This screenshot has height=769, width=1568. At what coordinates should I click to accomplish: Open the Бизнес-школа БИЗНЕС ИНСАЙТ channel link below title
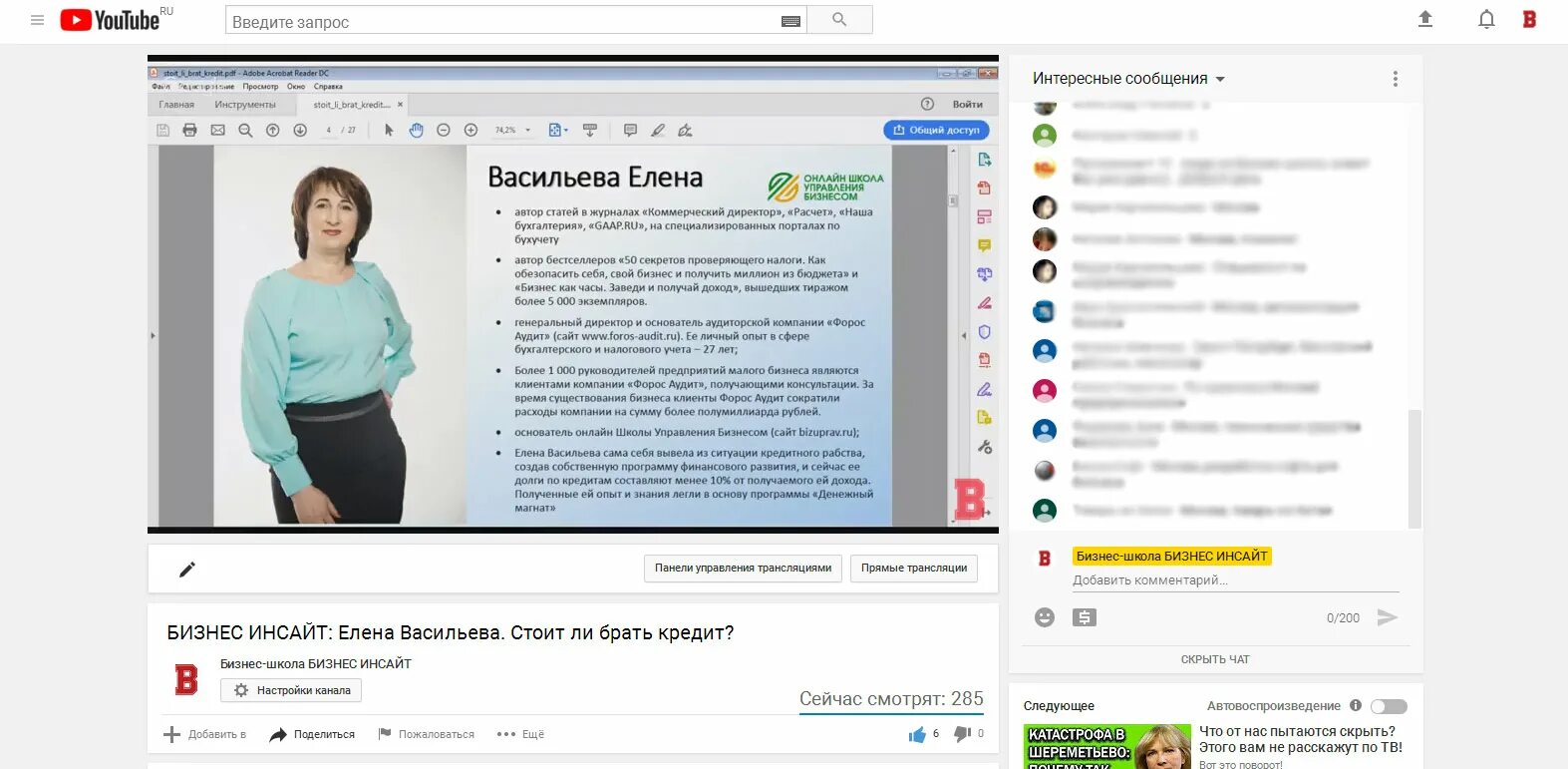[x=315, y=663]
